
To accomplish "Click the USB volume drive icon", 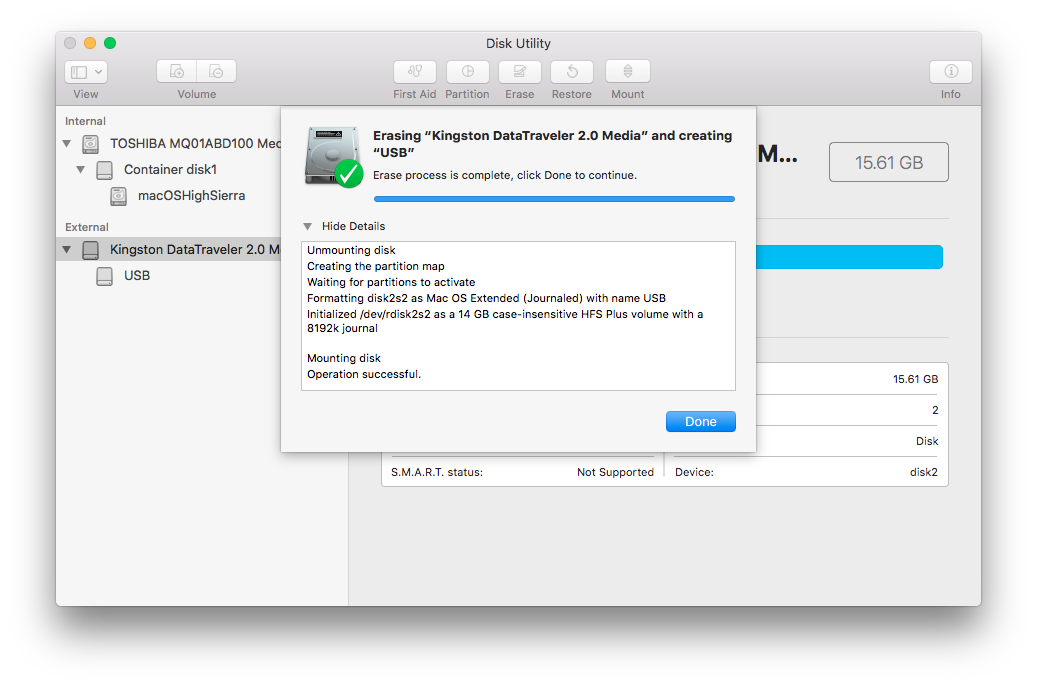I will [x=104, y=276].
